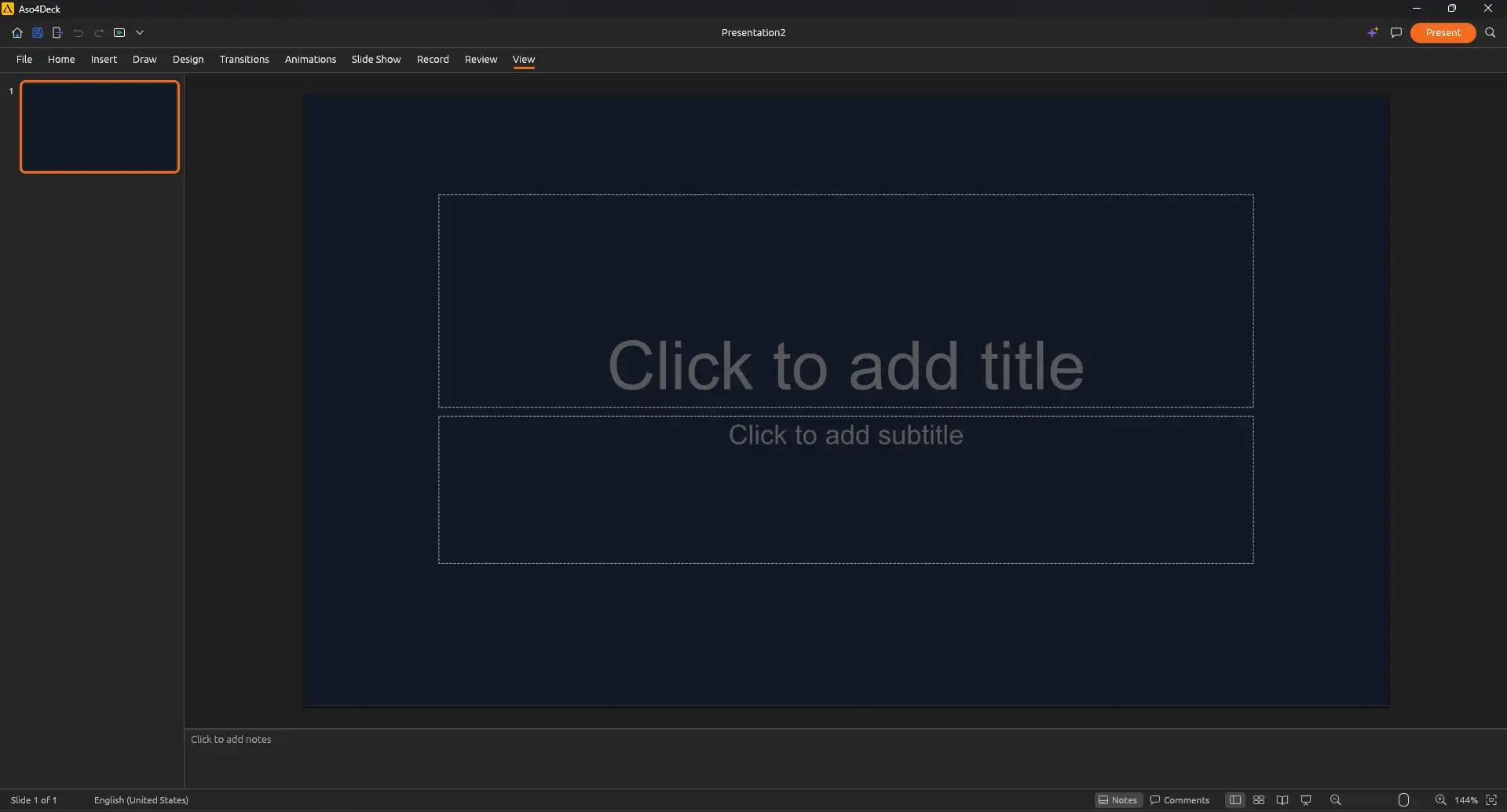Viewport: 1507px width, 812px height.
Task: Select slide 1 thumbnail
Action: click(100, 126)
